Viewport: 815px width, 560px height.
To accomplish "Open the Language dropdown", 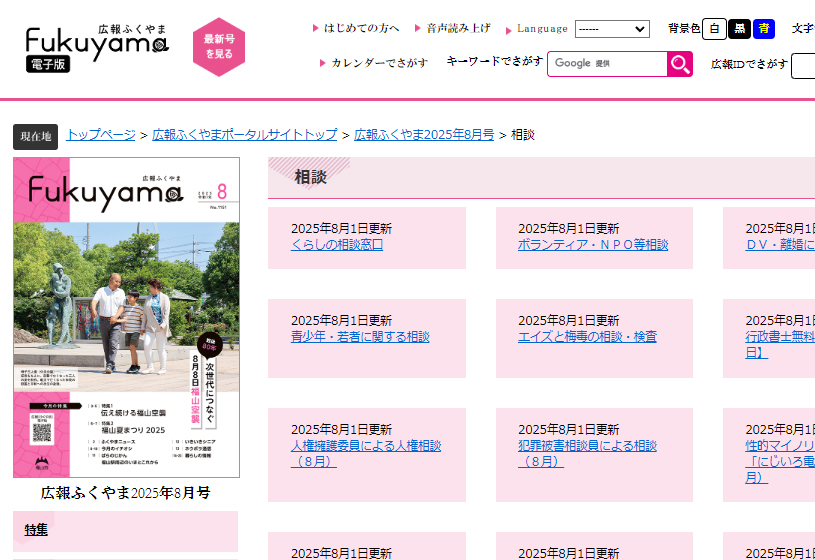I will 612,29.
